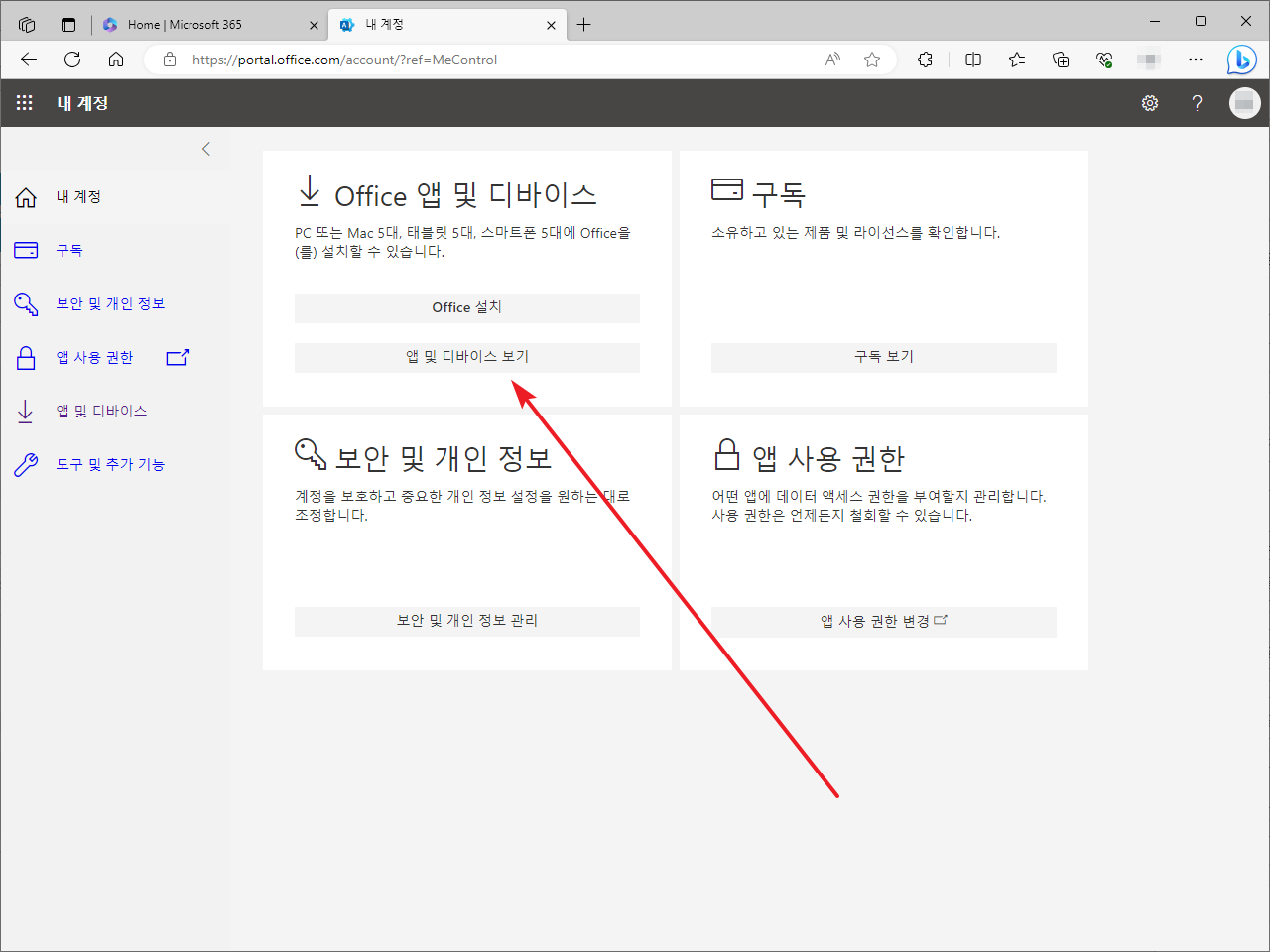Screen dimensions: 1270x952
Task: Click the credit card icon in 구독 card
Action: [727, 188]
